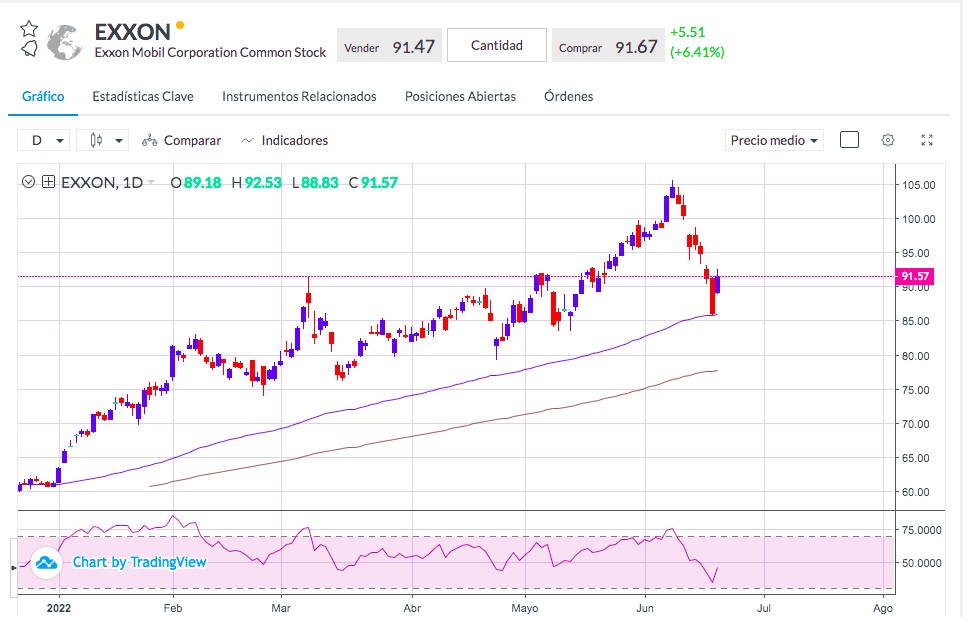Toggle the empty checkbox next to Precio medio
The width and height of the screenshot is (963, 617).
(849, 140)
